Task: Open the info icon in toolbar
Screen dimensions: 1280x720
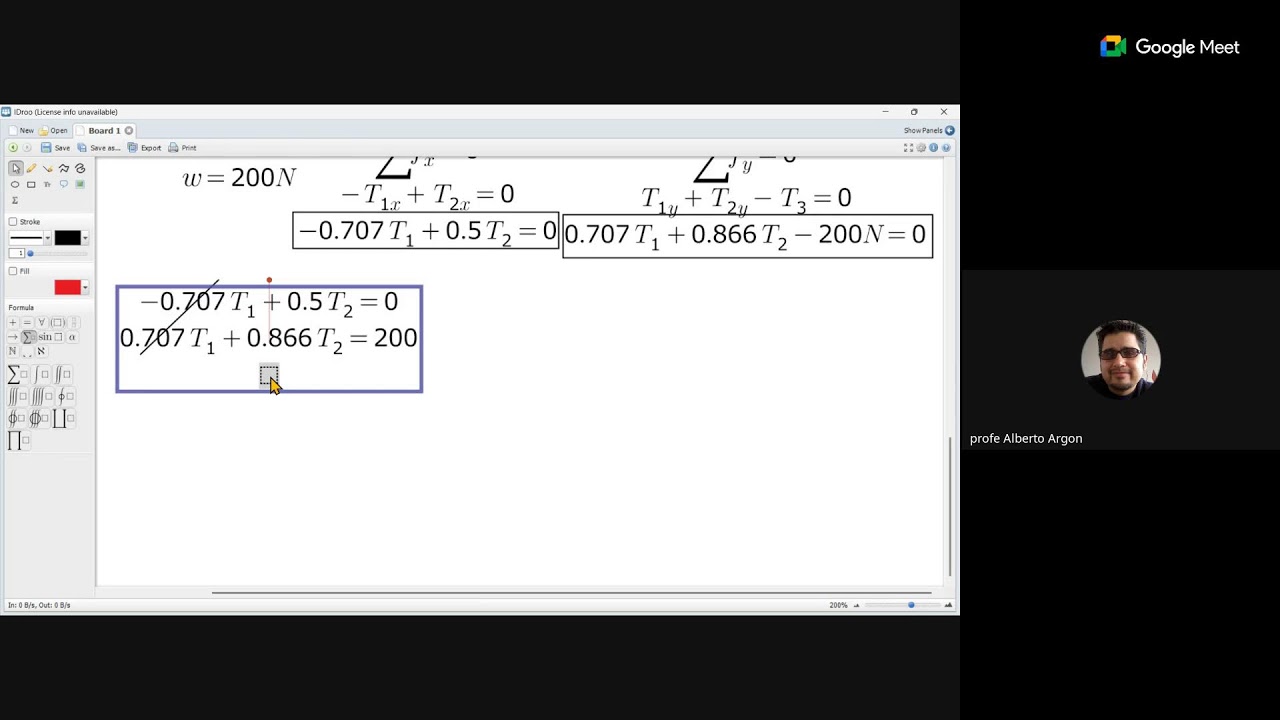Action: coord(933,148)
